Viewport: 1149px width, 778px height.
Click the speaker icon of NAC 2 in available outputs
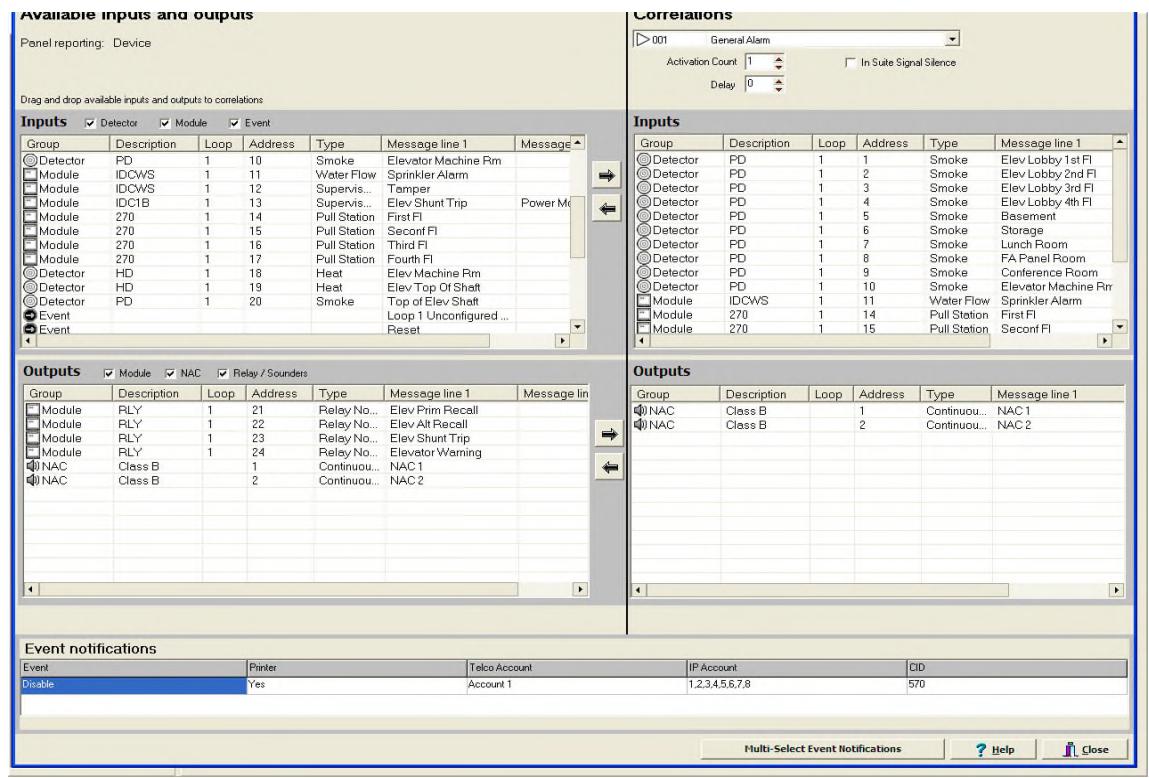point(33,480)
